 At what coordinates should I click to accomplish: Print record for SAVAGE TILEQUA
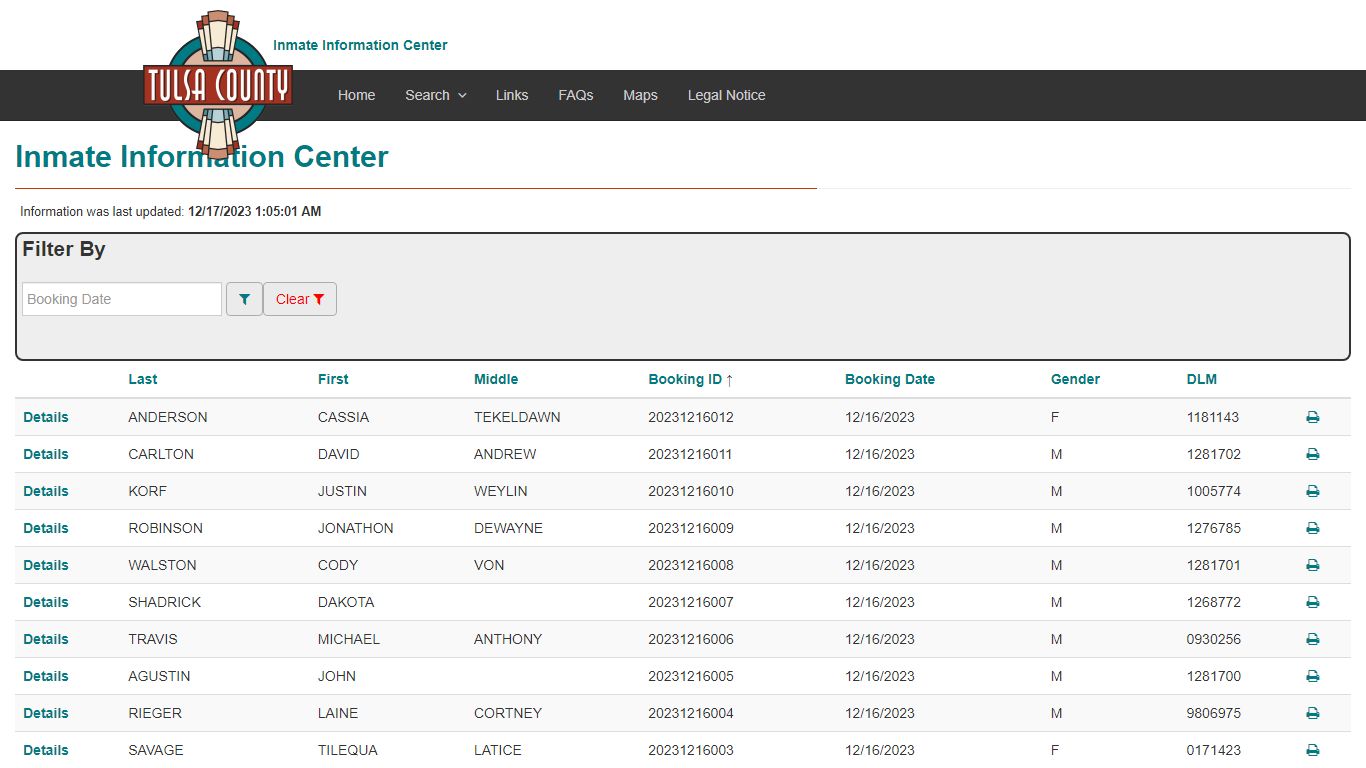[x=1312, y=750]
